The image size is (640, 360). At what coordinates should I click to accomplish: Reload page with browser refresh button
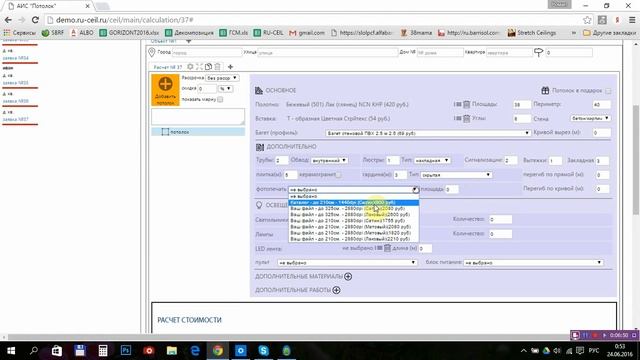point(35,20)
